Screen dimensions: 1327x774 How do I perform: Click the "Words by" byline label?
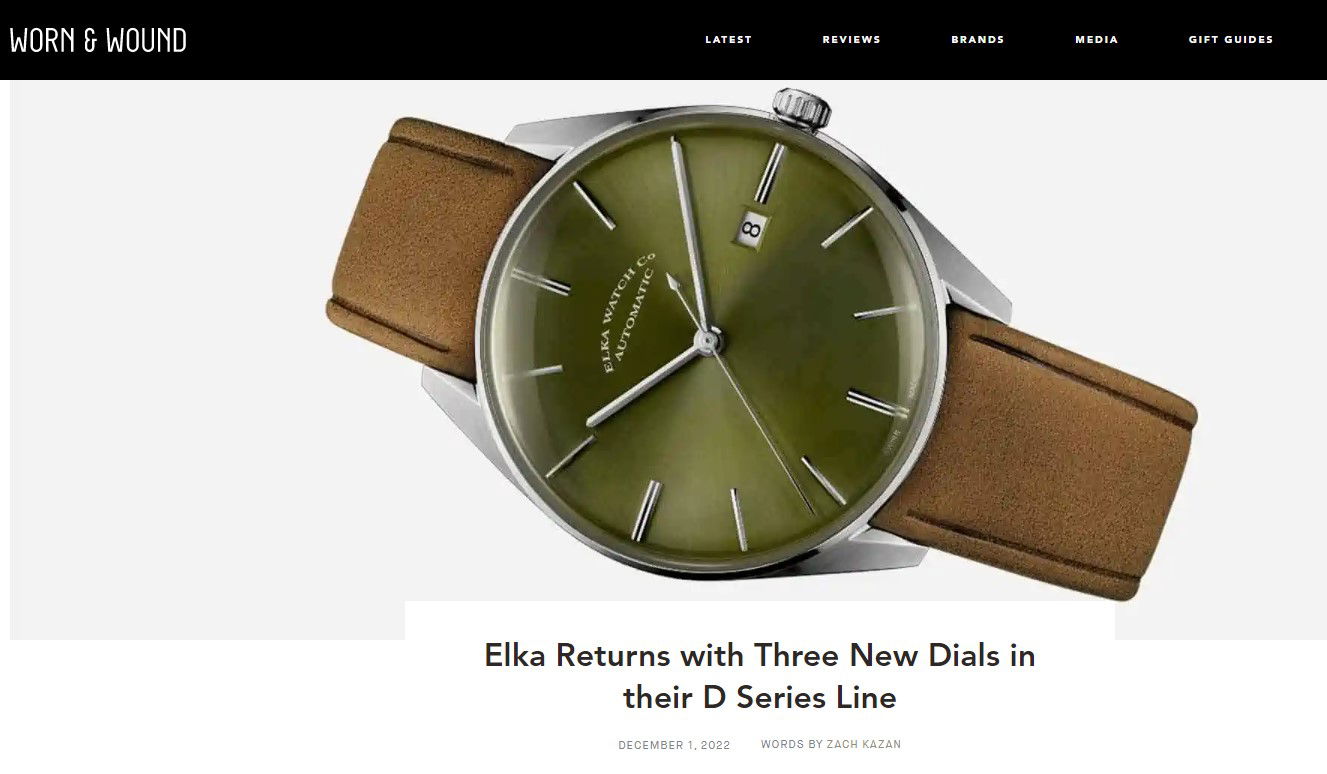(x=791, y=744)
